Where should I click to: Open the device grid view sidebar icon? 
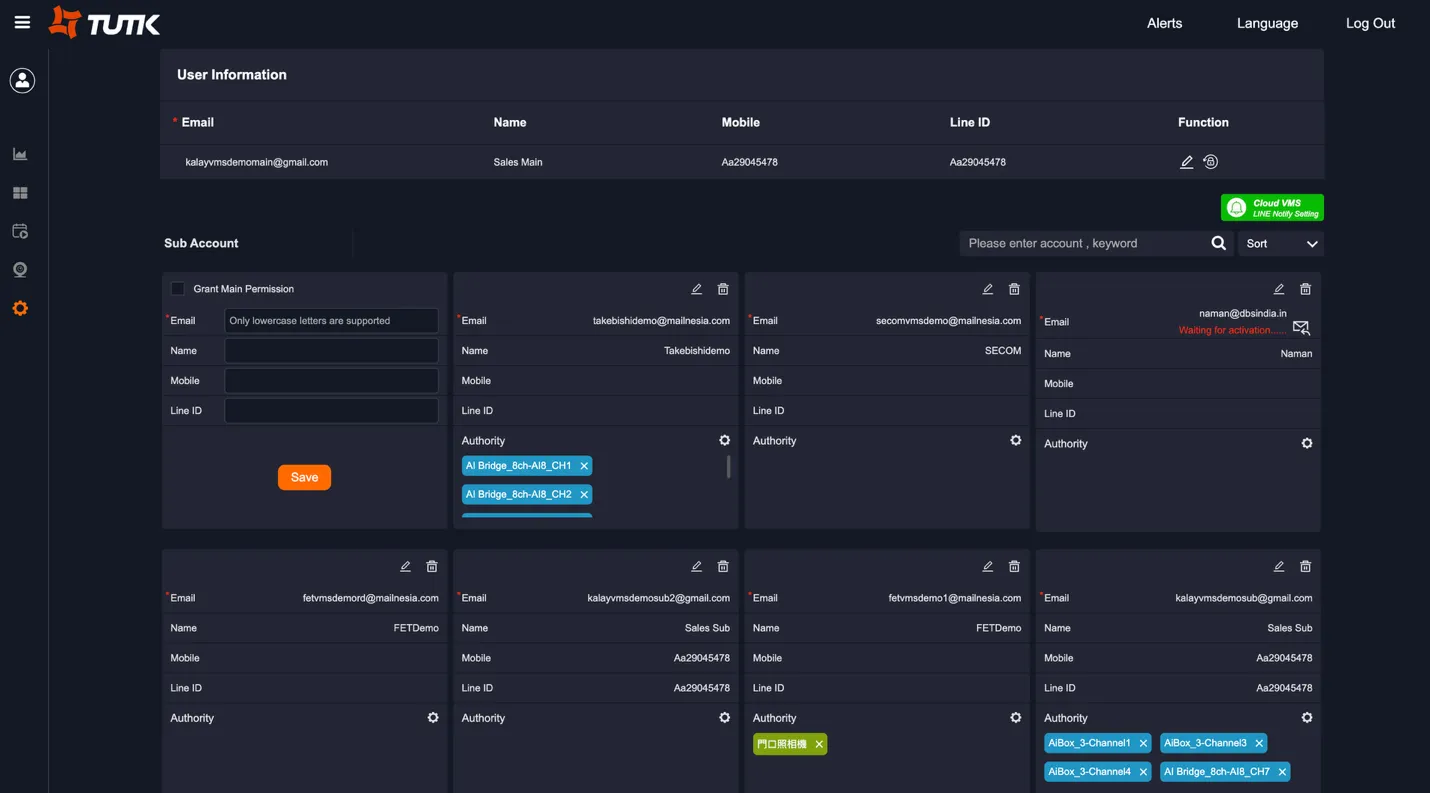[x=20, y=192]
